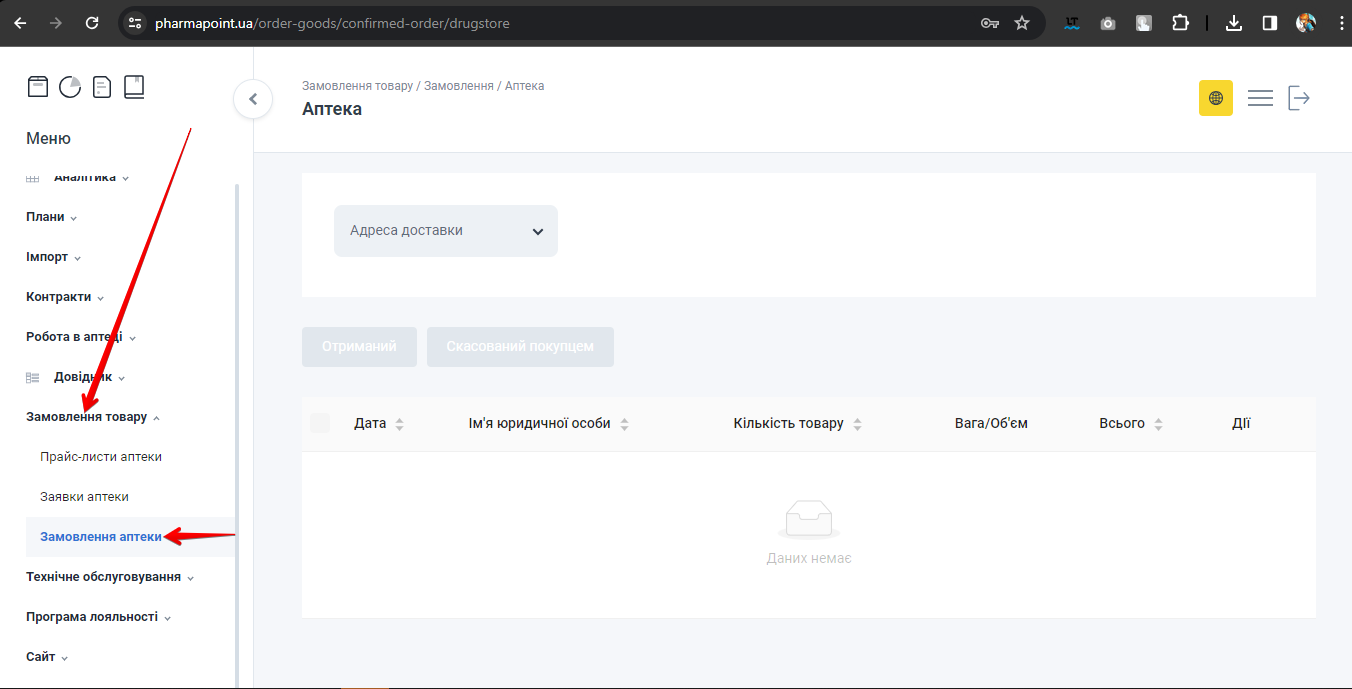Viewport: 1352px width, 689px height.
Task: Click the logout exit icon
Action: [1299, 98]
